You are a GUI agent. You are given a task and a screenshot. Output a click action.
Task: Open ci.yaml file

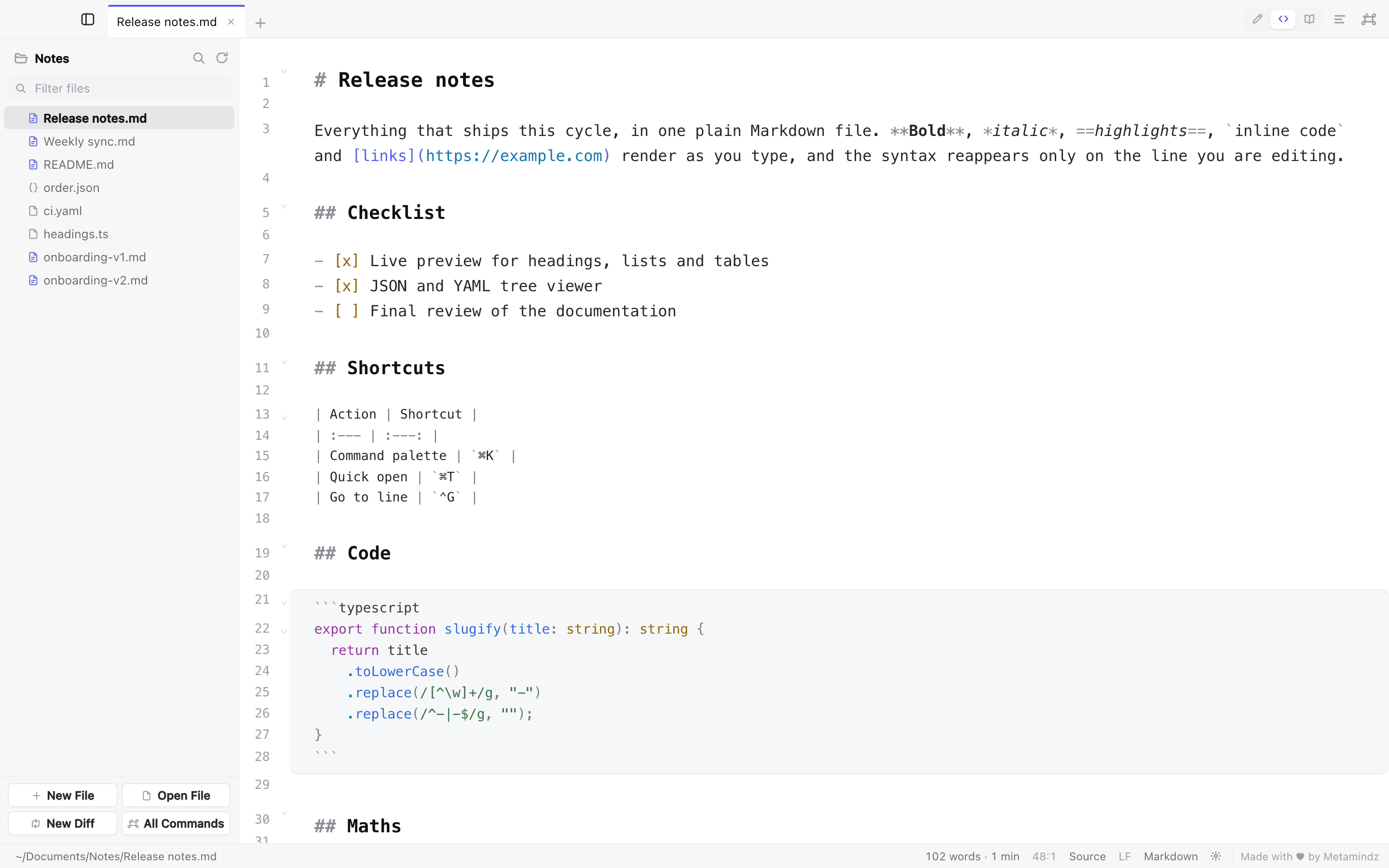tap(119, 211)
